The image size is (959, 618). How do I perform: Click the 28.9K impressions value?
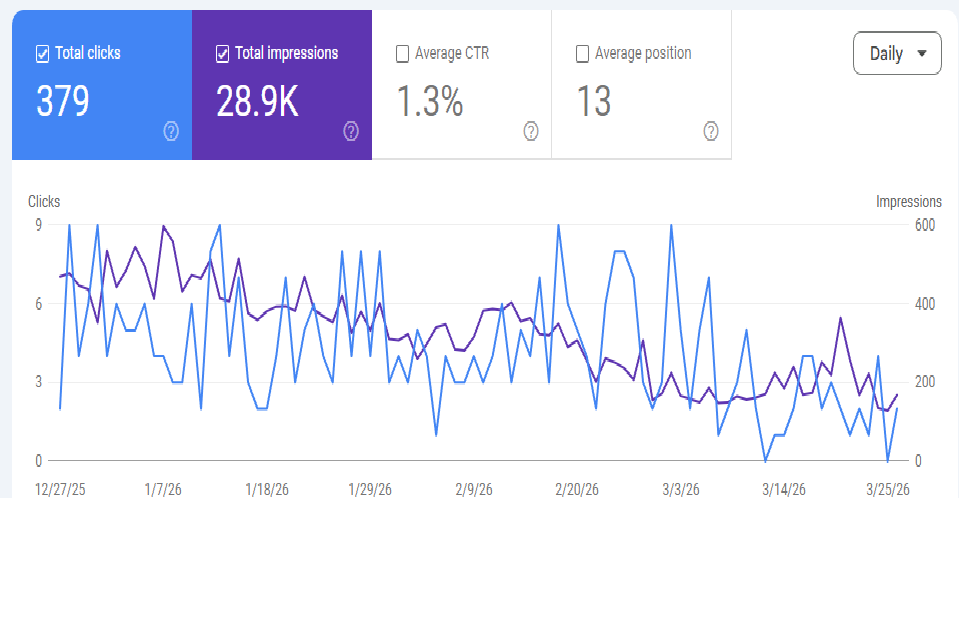point(257,102)
